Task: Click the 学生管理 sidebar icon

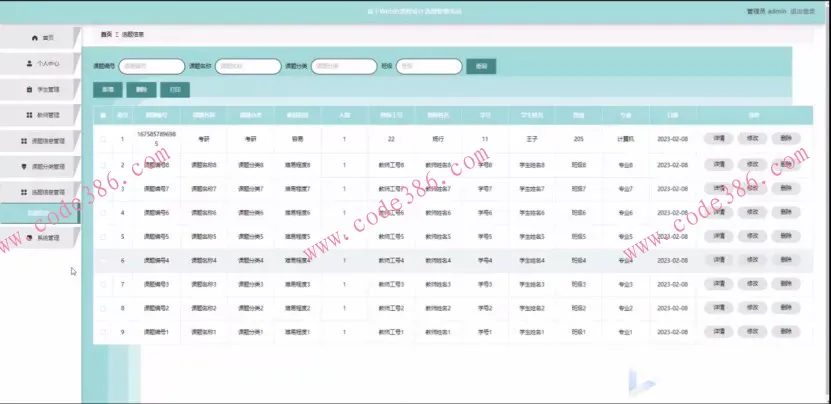Action: [x=29, y=90]
